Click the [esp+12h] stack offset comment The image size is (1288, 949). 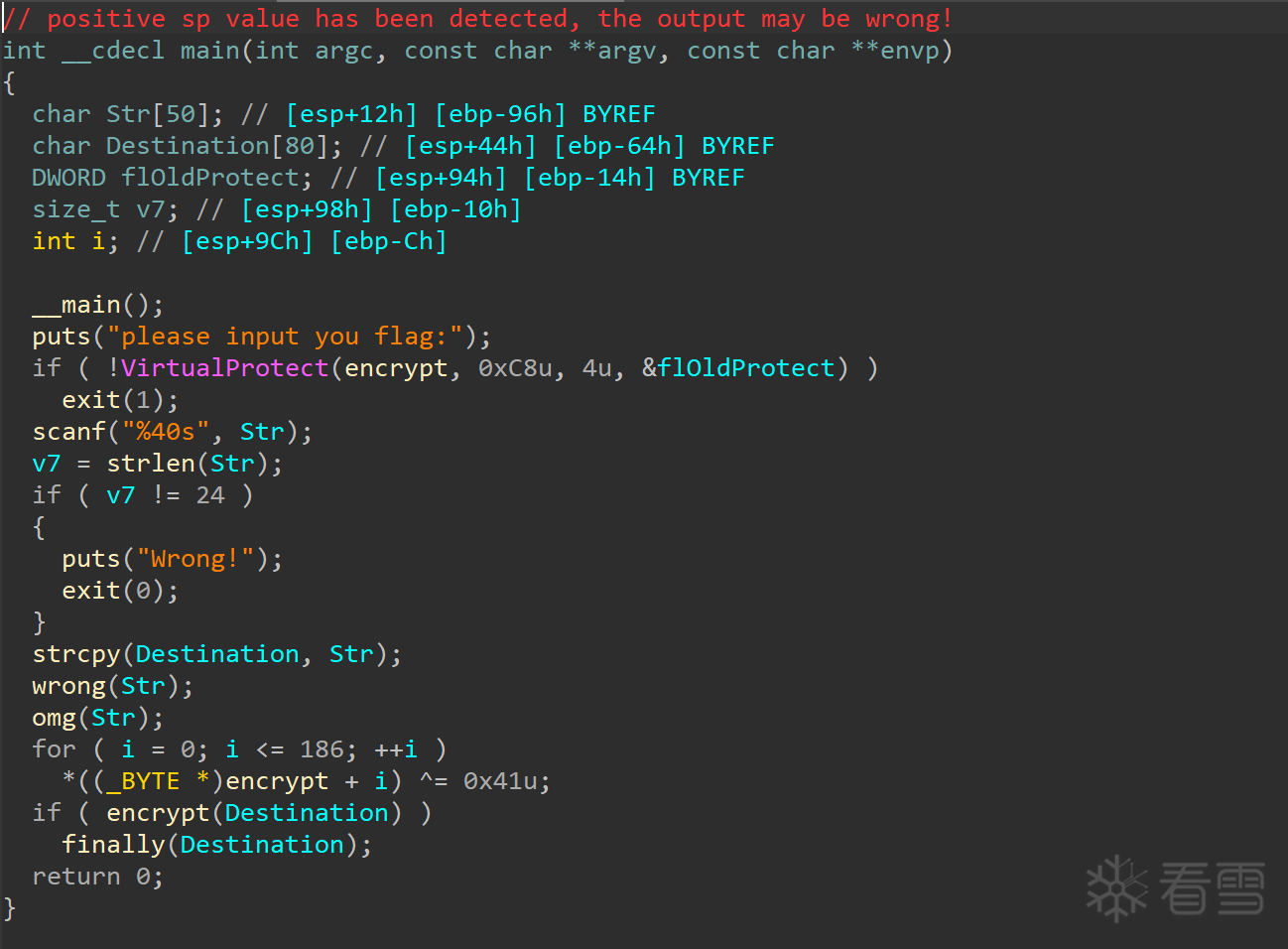[x=351, y=114]
